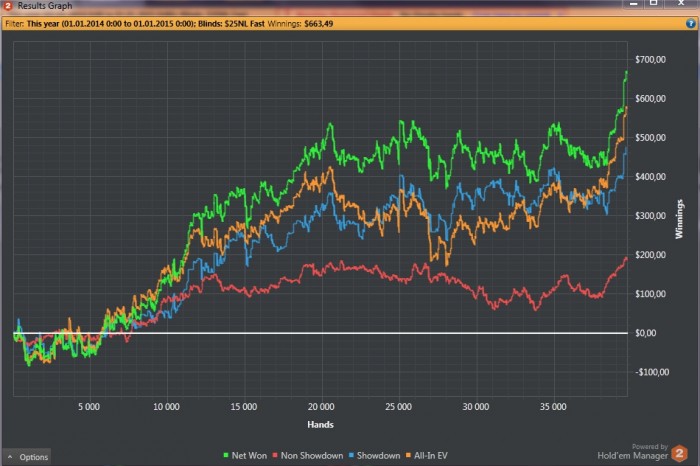Click the 10 000 hands axis label
The image size is (700, 466).
pos(166,407)
